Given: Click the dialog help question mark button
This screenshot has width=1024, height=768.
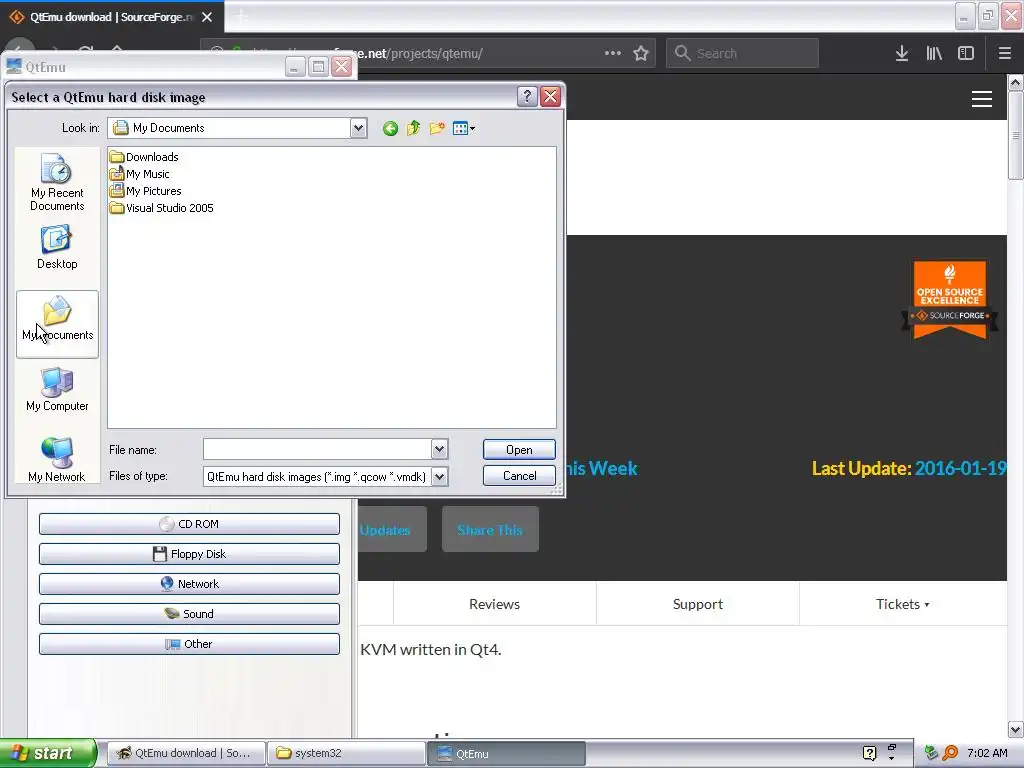Looking at the screenshot, I should 527,97.
